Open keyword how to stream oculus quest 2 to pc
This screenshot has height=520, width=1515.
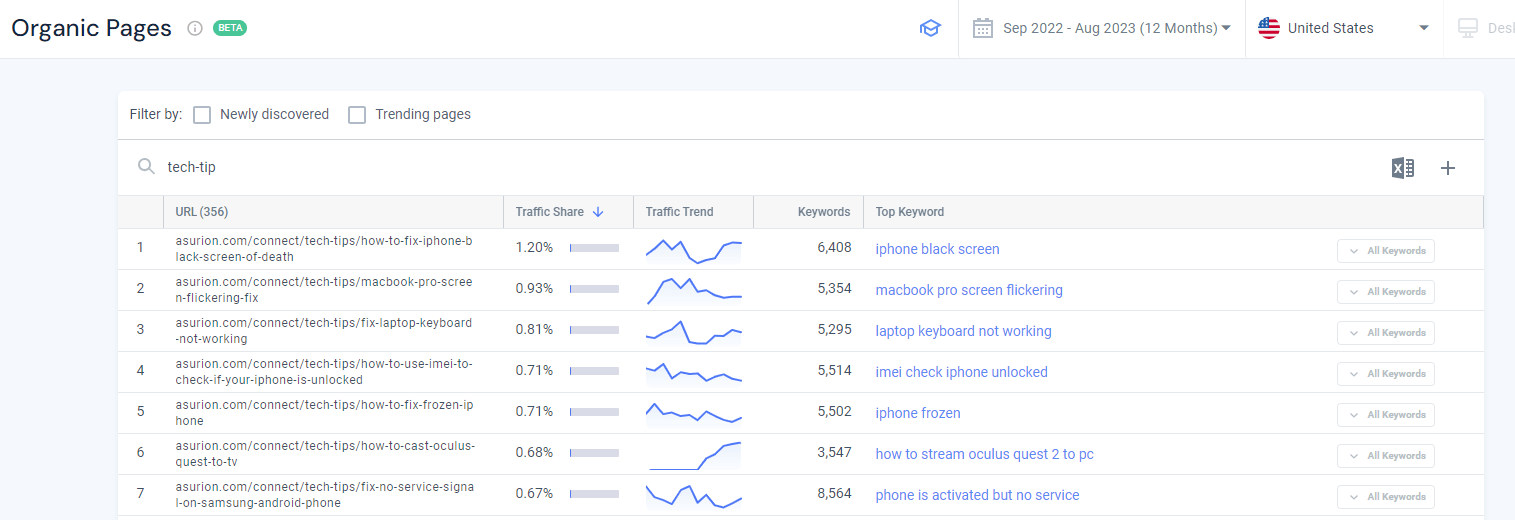click(x=984, y=454)
